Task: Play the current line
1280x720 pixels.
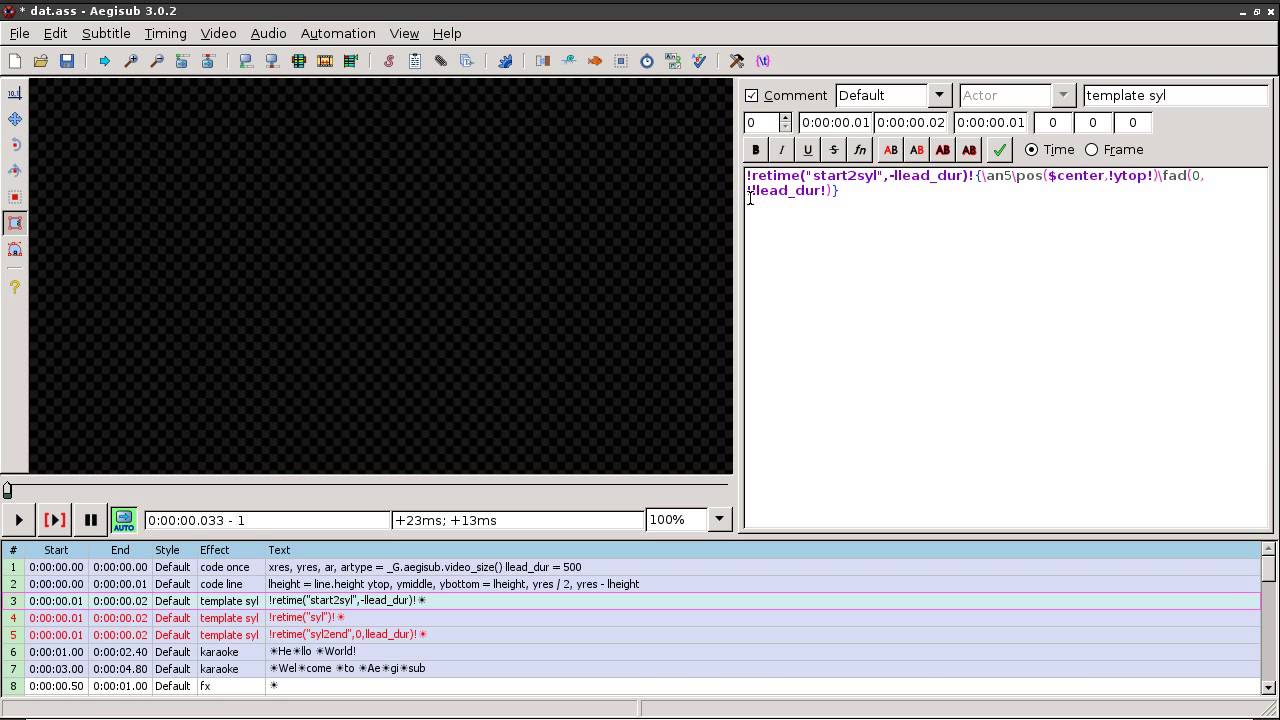Action: tap(55, 520)
